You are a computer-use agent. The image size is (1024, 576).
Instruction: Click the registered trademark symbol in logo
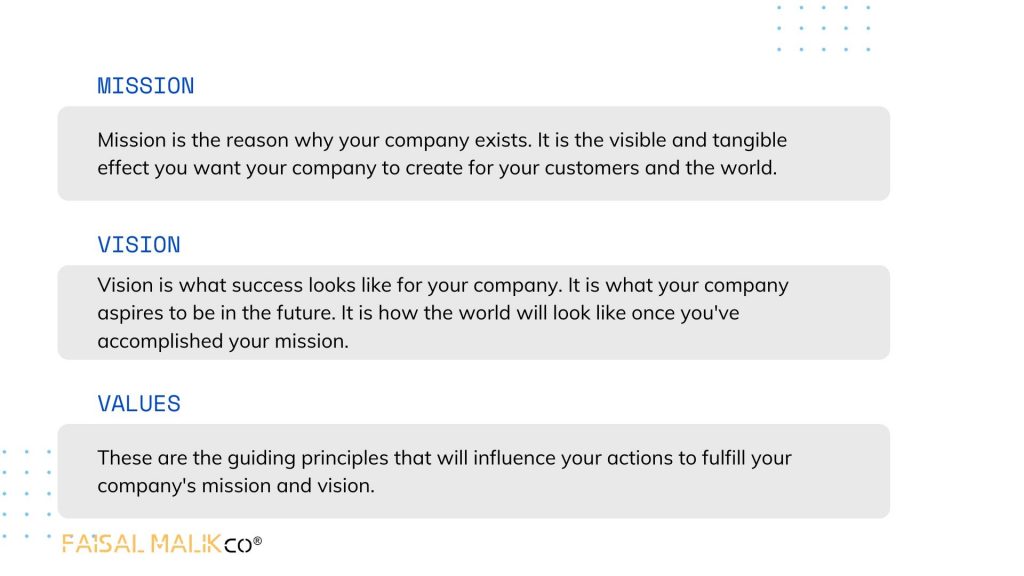258,541
